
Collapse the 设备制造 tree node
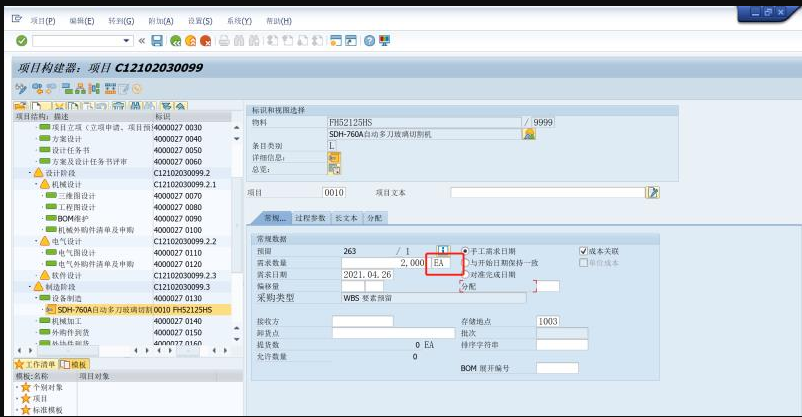pyautogui.click(x=37, y=298)
